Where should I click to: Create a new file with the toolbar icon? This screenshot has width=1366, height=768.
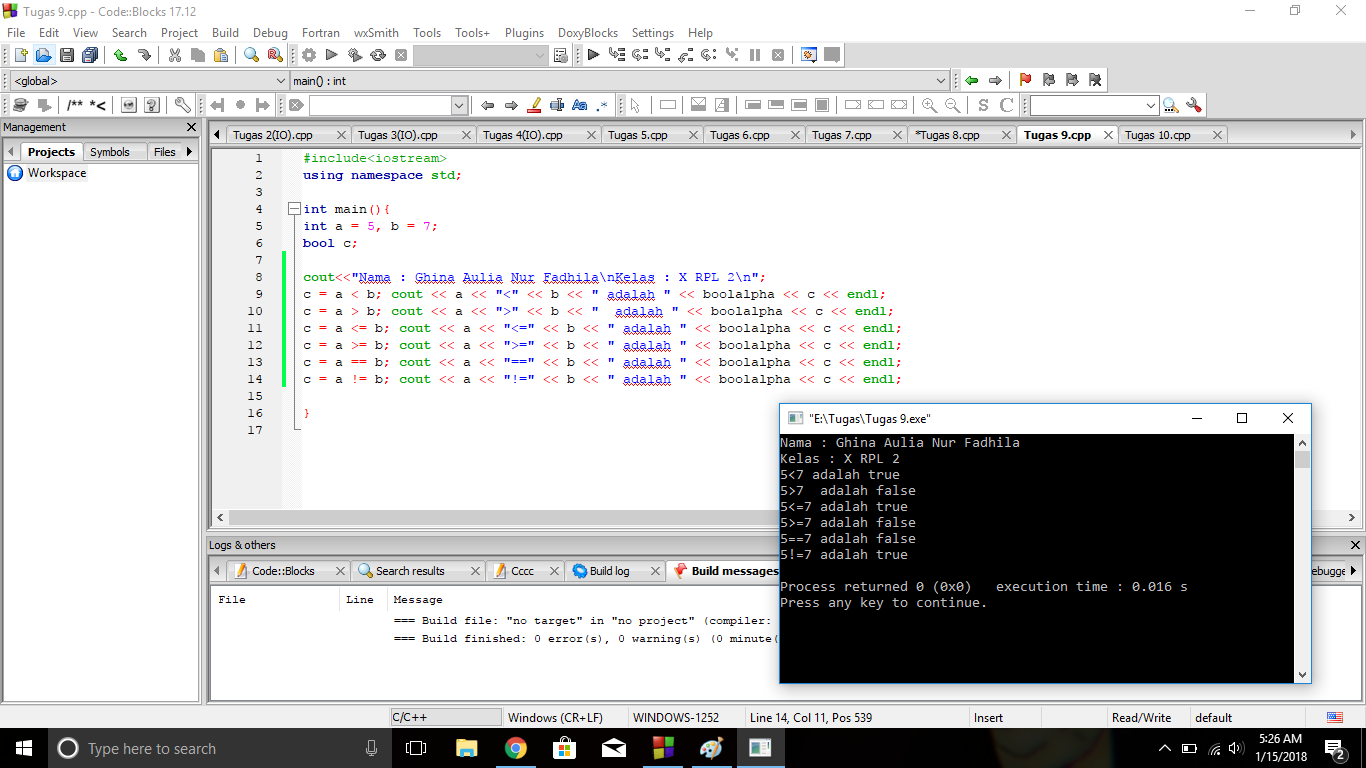pyautogui.click(x=20, y=56)
